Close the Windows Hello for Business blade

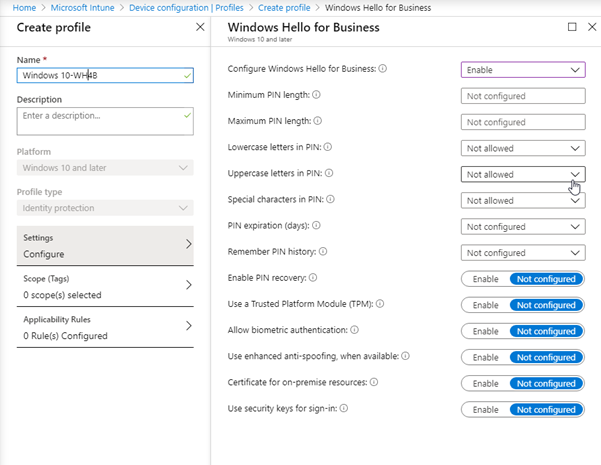point(592,27)
